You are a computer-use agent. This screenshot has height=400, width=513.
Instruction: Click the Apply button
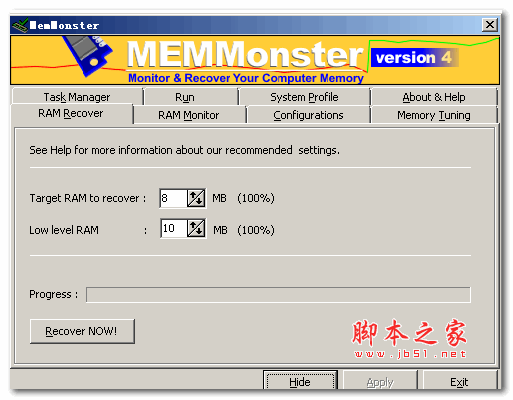point(380,381)
